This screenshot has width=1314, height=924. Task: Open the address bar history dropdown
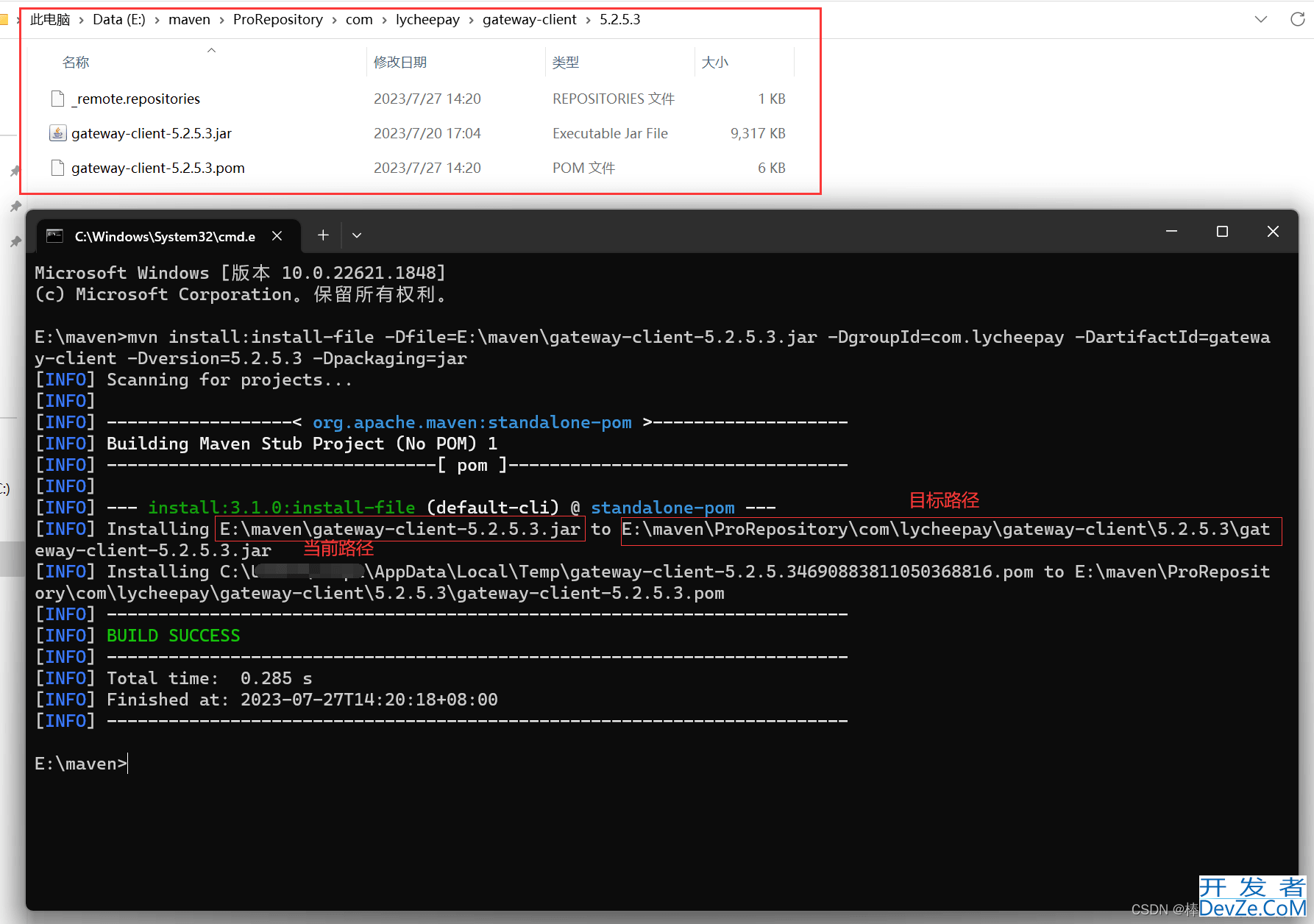(x=1261, y=20)
